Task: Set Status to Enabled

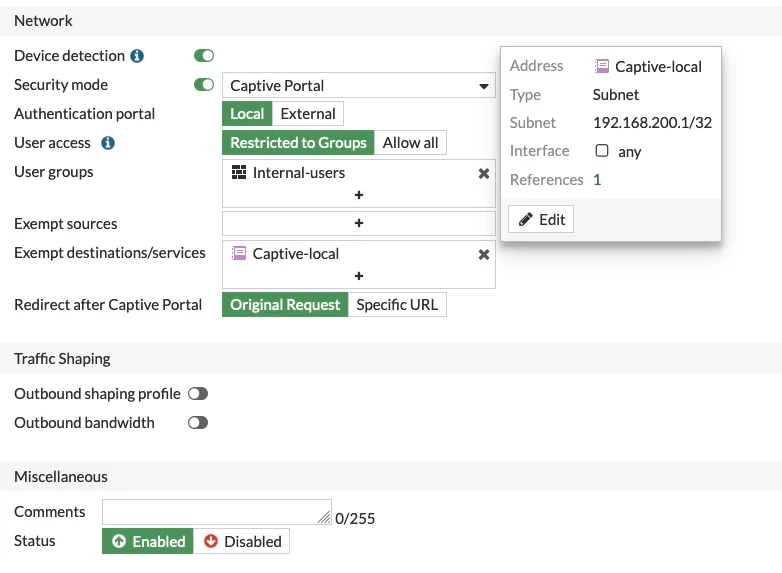Action: tap(148, 541)
